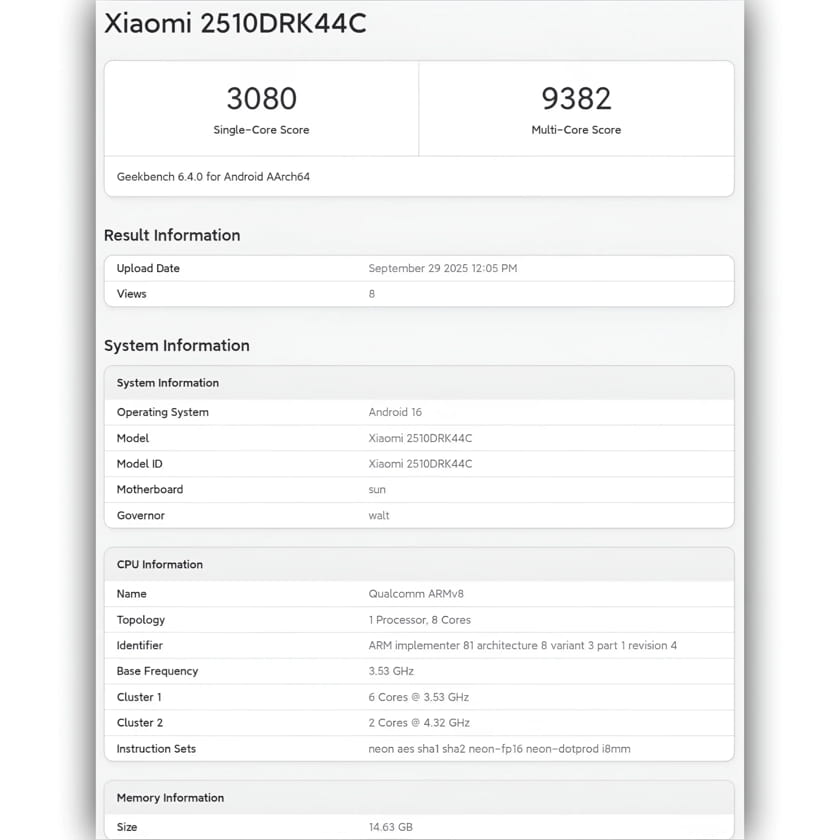Click the System Information section heading
This screenshot has width=840, height=840.
pyautogui.click(x=177, y=345)
